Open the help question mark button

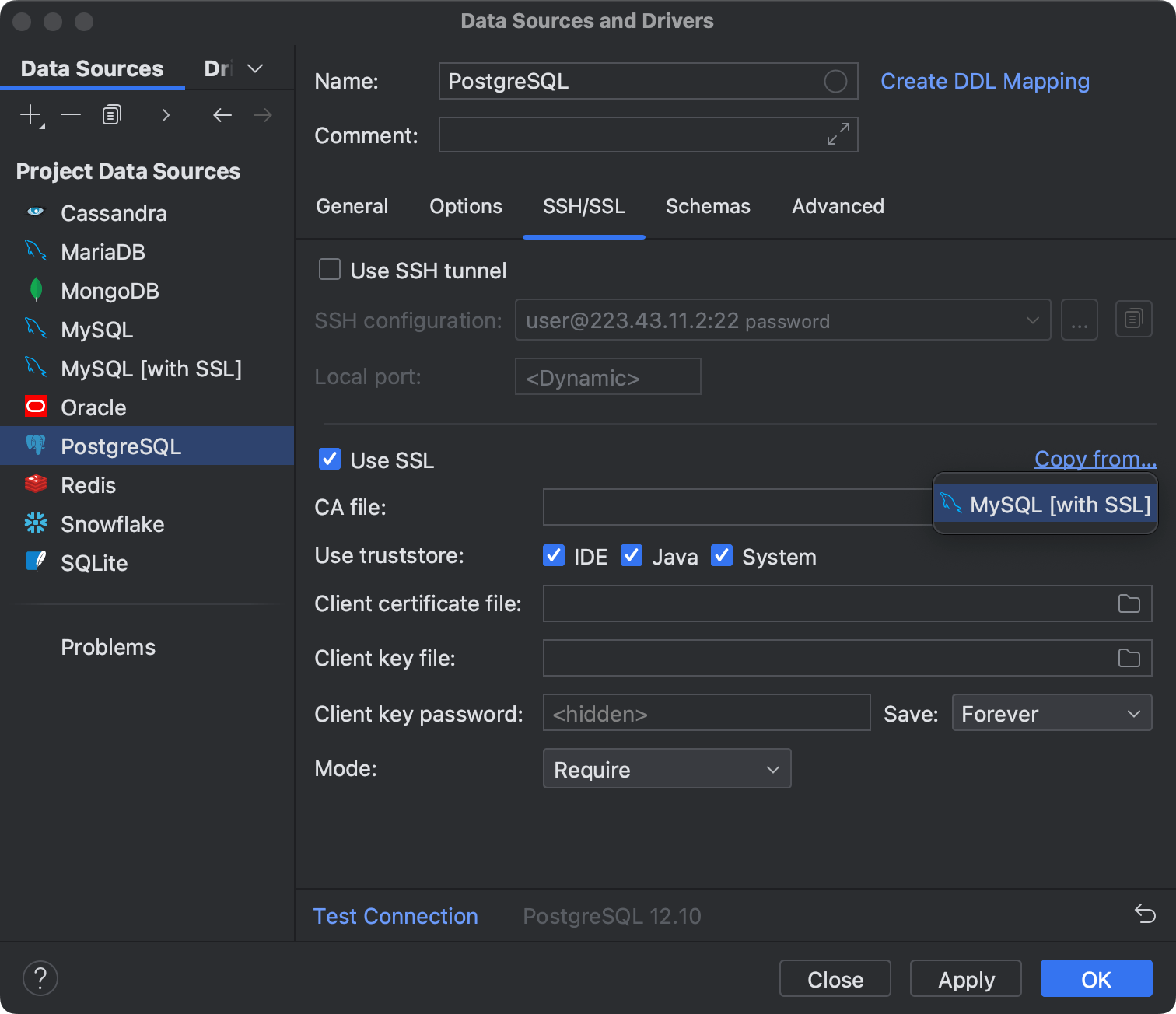(x=40, y=978)
